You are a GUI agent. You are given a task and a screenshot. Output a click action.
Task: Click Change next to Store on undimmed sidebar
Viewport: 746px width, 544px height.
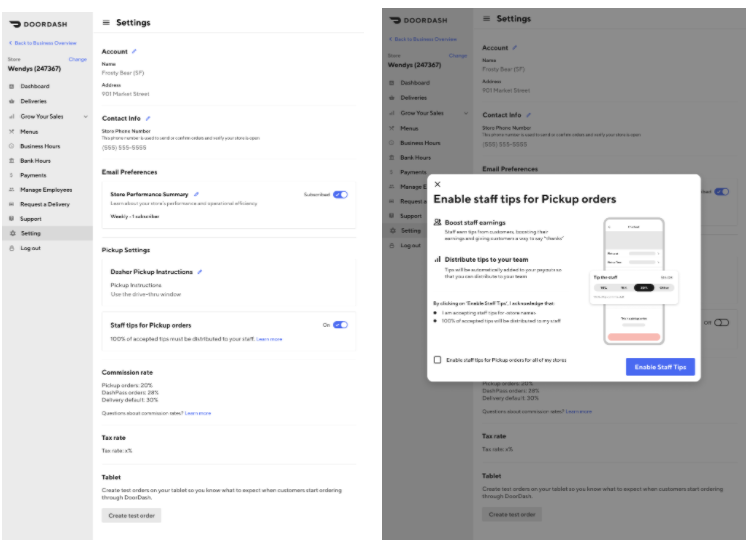(78, 60)
